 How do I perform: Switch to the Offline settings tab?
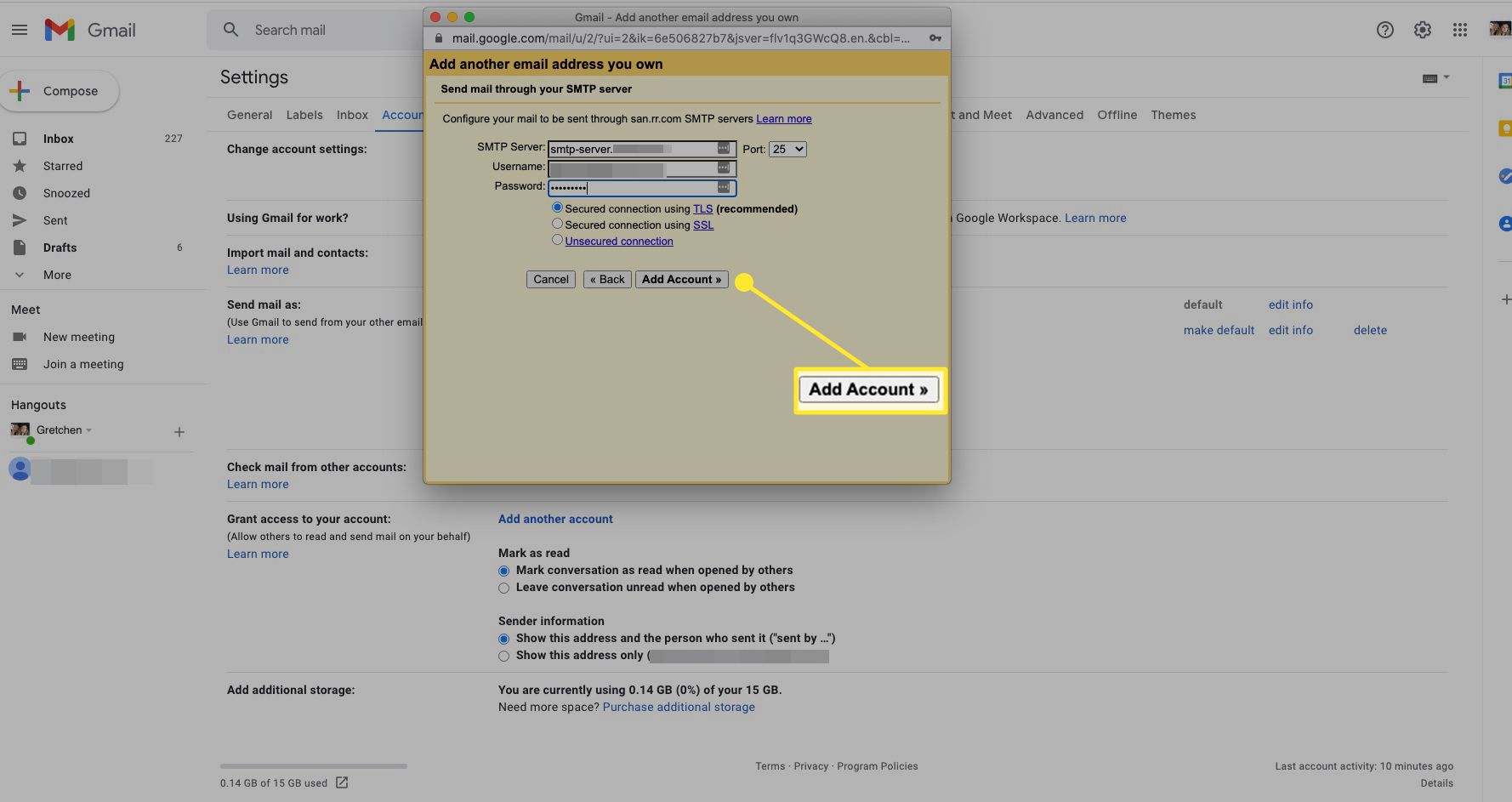point(1117,115)
